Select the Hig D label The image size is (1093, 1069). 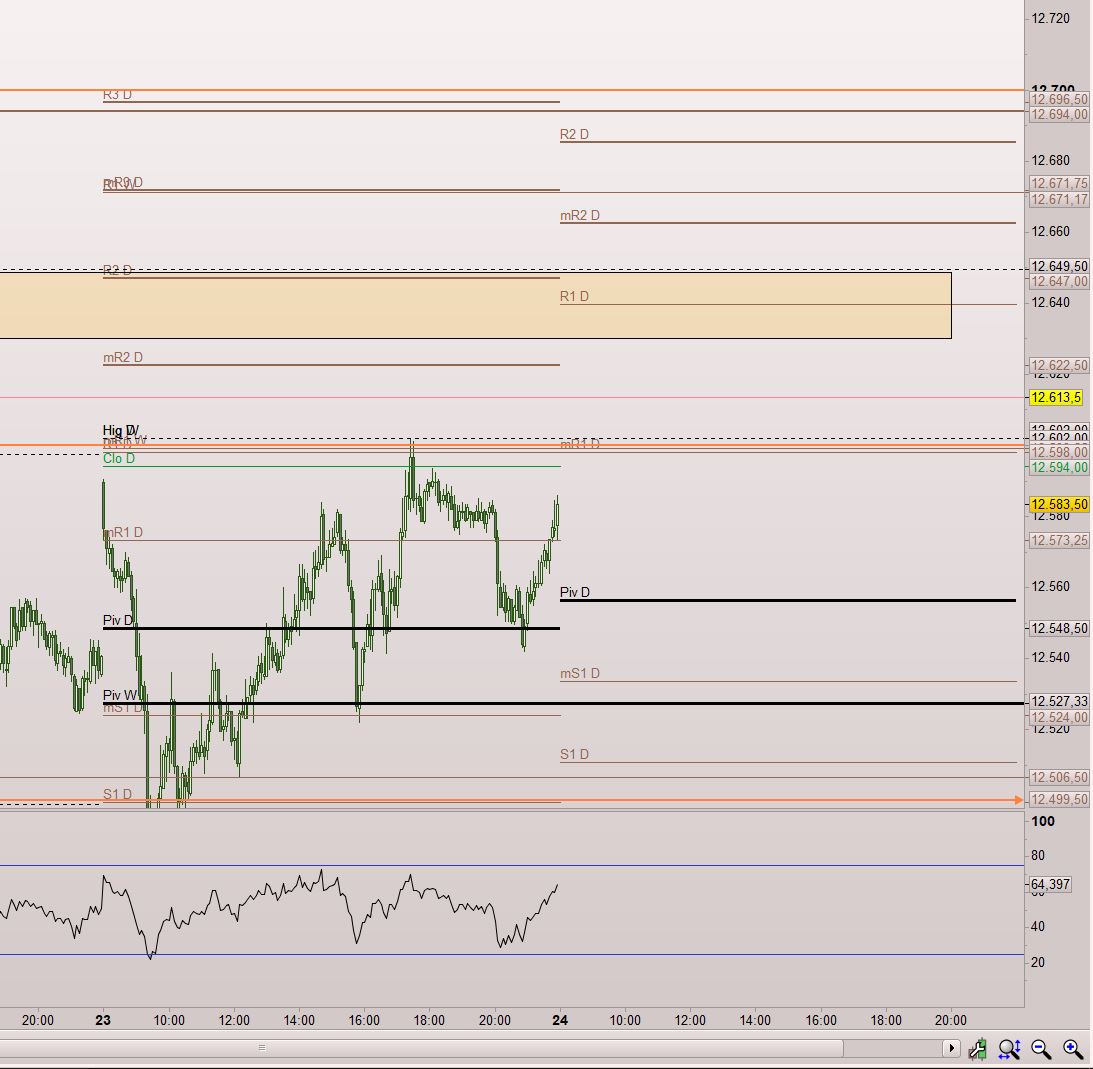[121, 430]
